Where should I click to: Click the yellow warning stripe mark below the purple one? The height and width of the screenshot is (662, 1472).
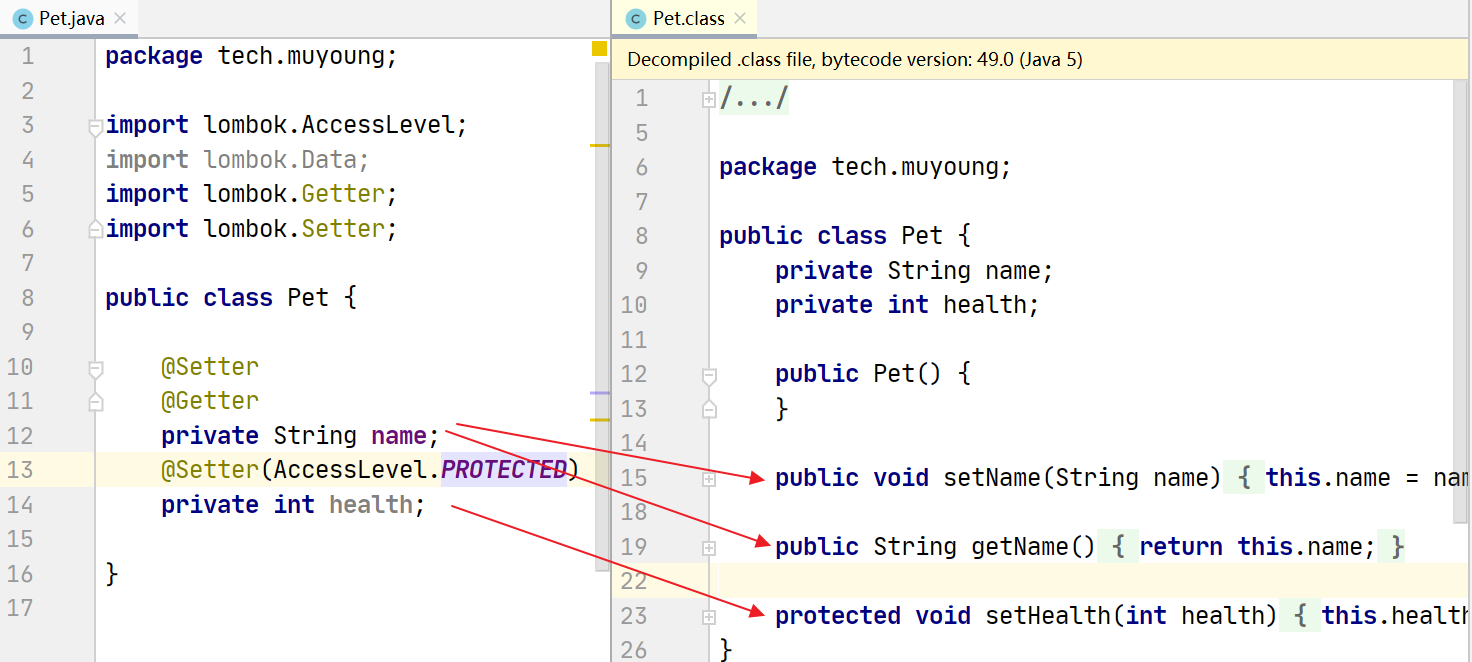pyautogui.click(x=599, y=420)
